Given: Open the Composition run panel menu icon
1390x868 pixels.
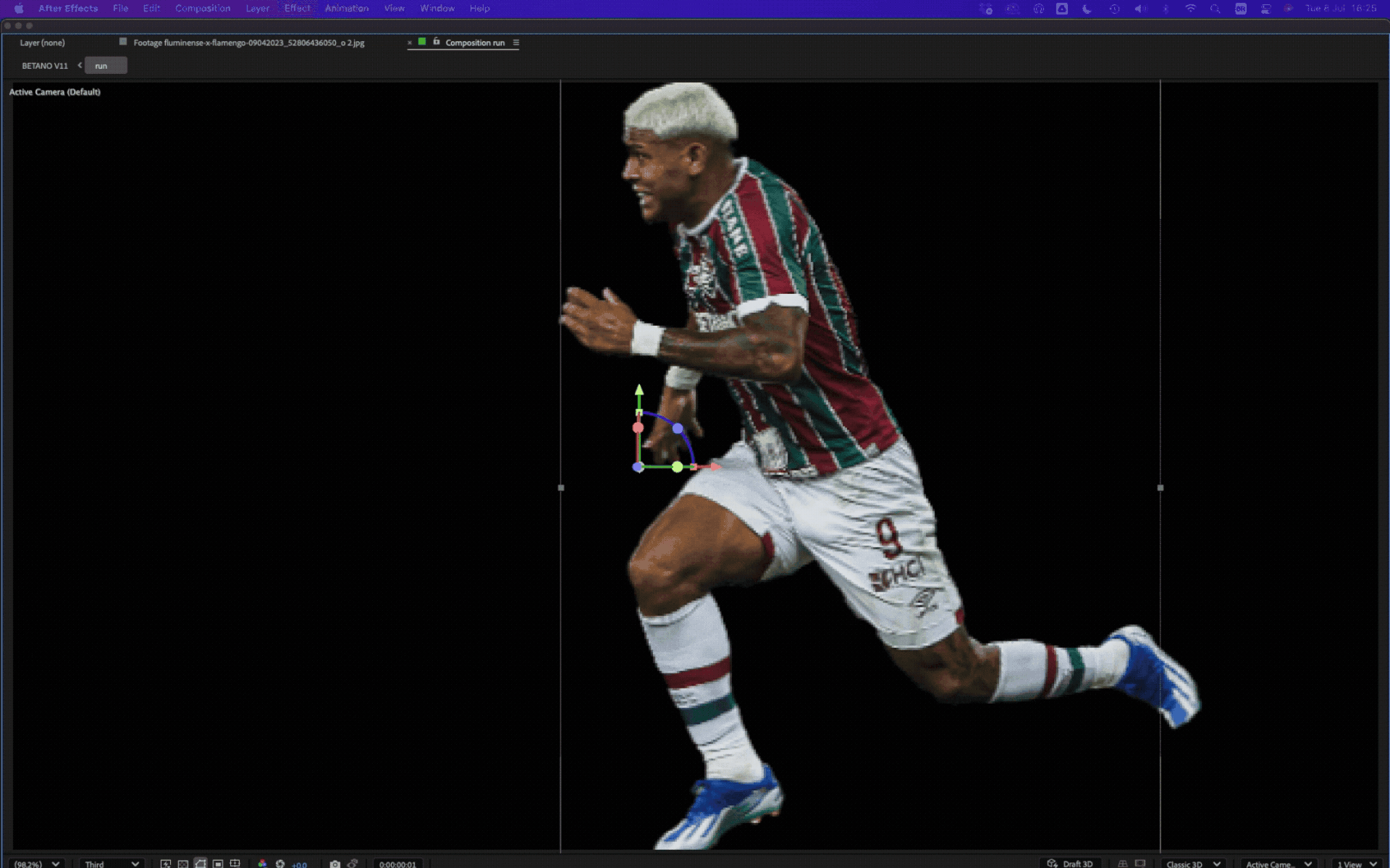Looking at the screenshot, I should [x=516, y=43].
